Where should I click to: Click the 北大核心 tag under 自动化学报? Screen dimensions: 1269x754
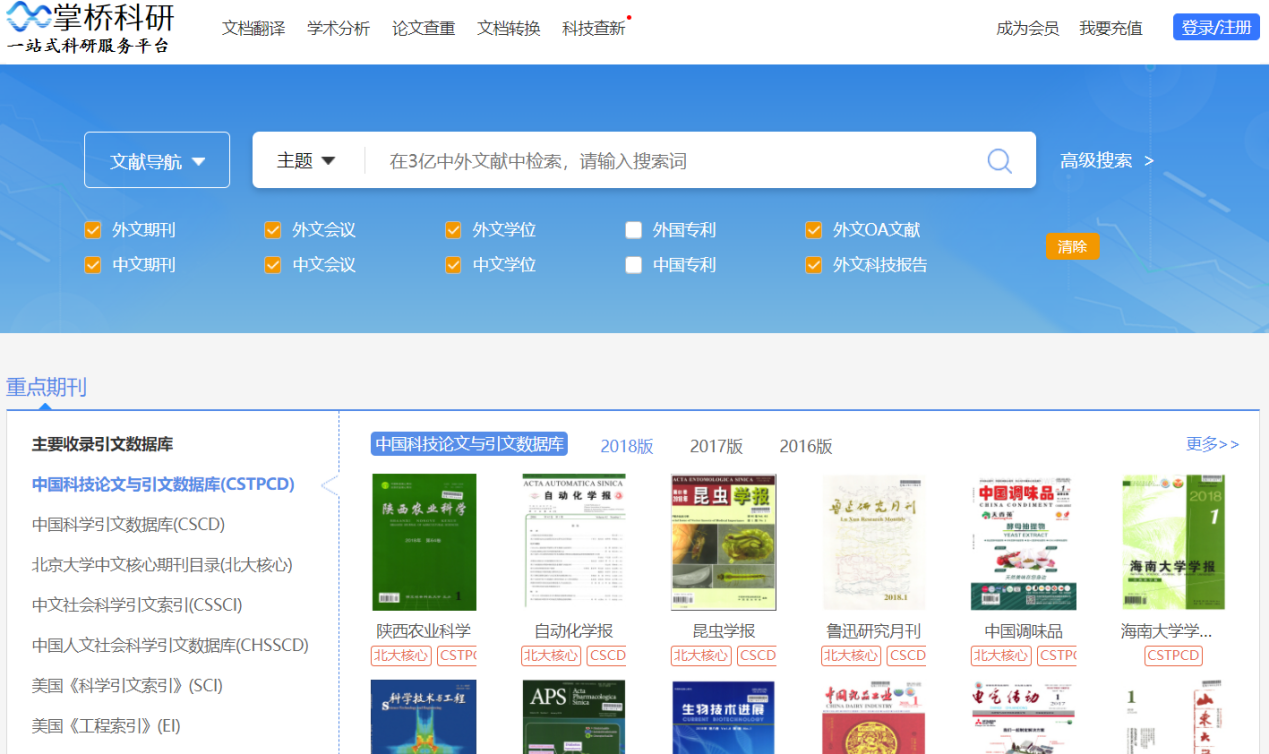pyautogui.click(x=551, y=656)
